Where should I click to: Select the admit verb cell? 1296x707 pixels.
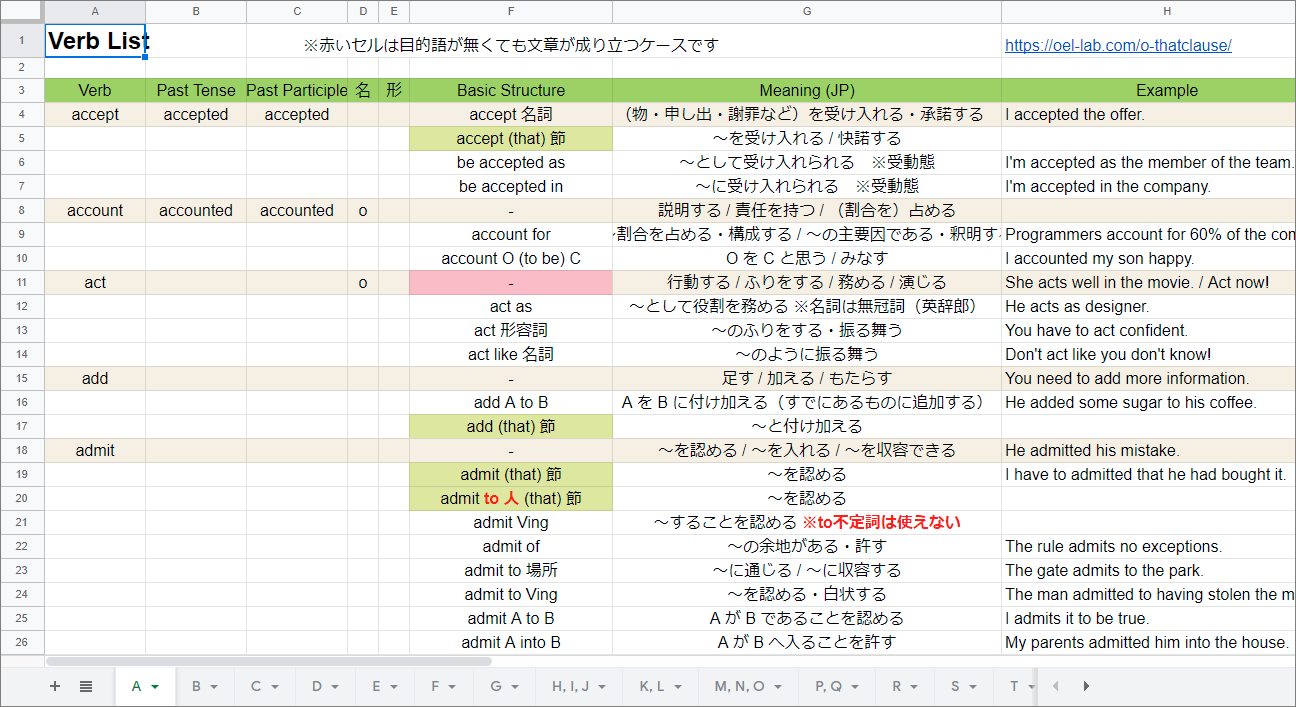95,450
